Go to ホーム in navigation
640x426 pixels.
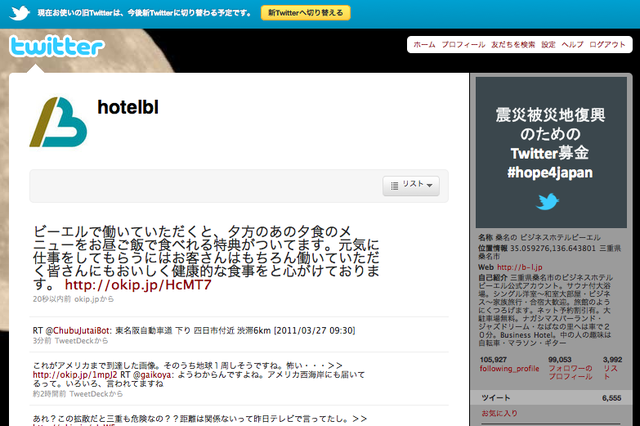(x=424, y=44)
